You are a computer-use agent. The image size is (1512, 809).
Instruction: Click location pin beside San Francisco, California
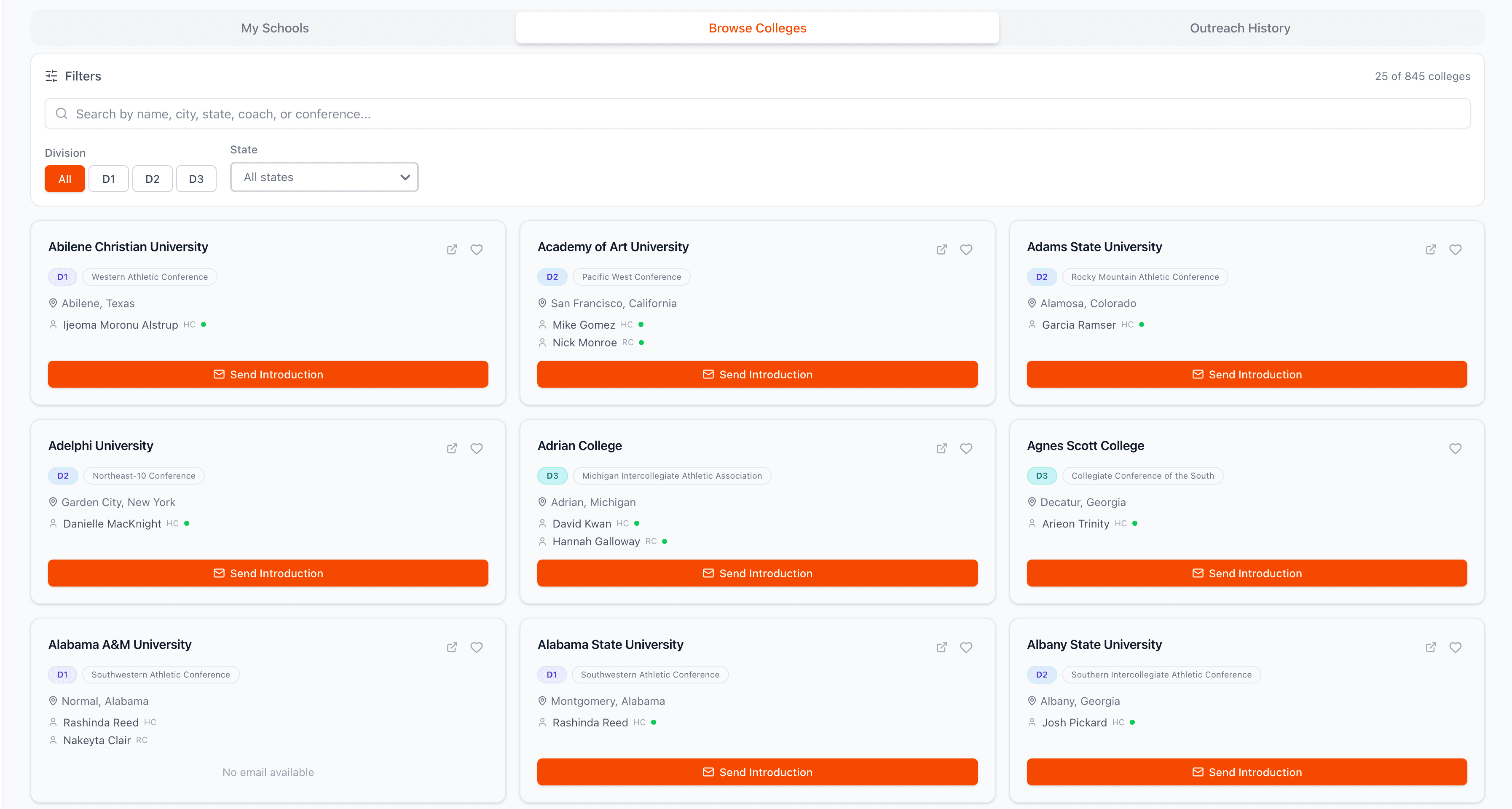[x=542, y=303]
